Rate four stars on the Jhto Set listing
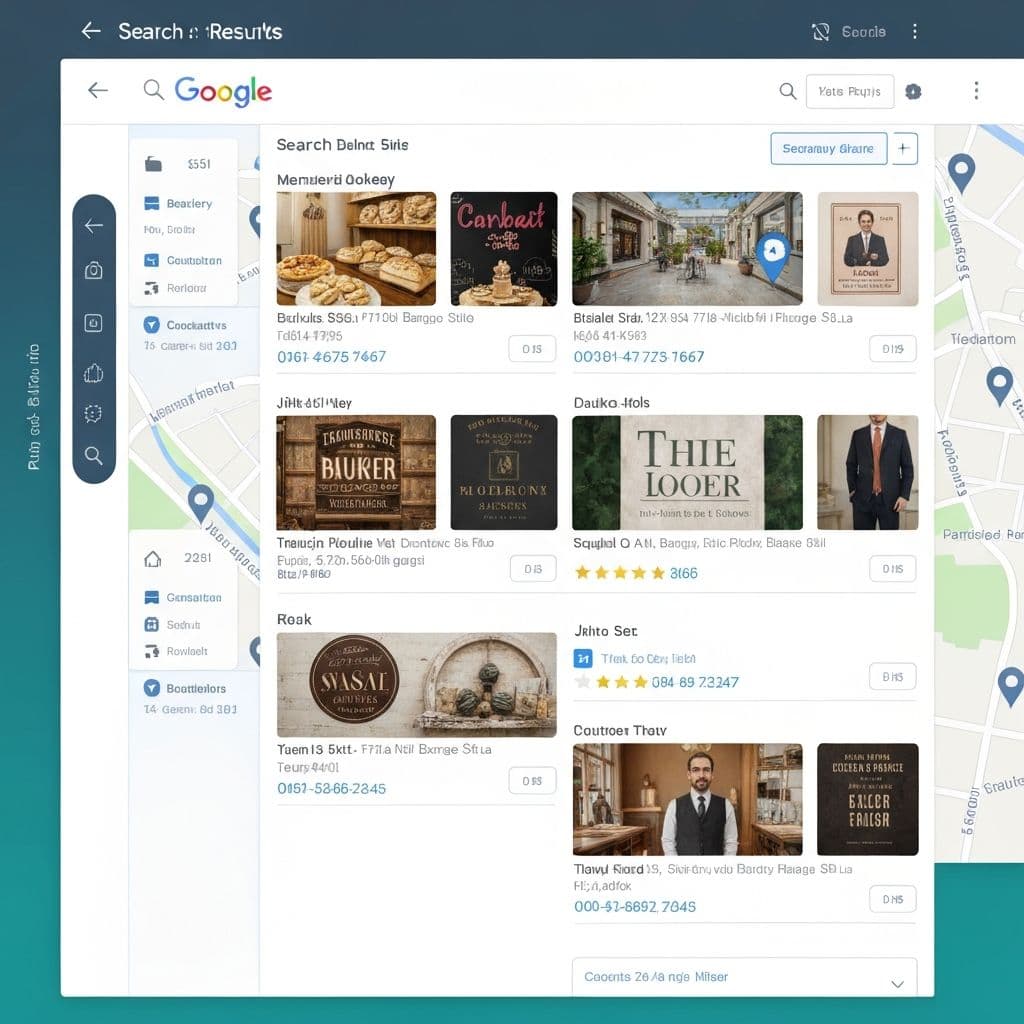Screen dimensions: 1024x1024 click(x=640, y=682)
